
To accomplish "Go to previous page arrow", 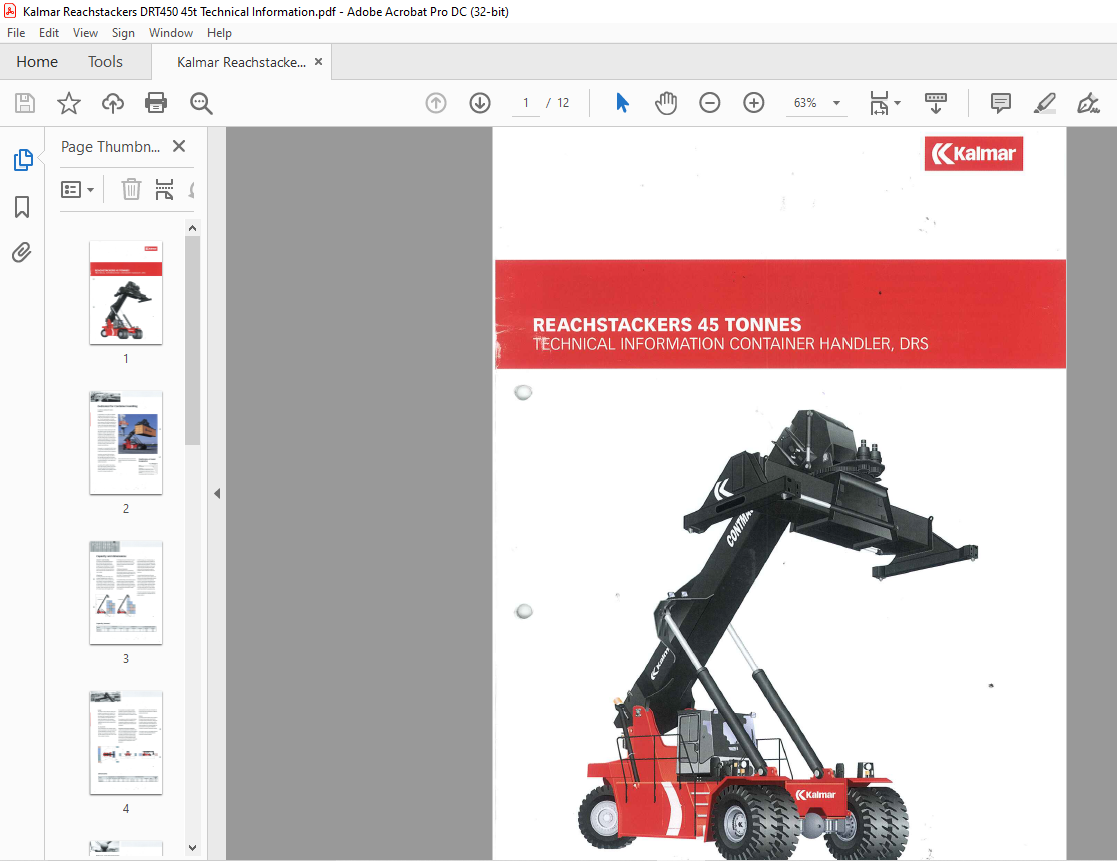I will (x=436, y=103).
